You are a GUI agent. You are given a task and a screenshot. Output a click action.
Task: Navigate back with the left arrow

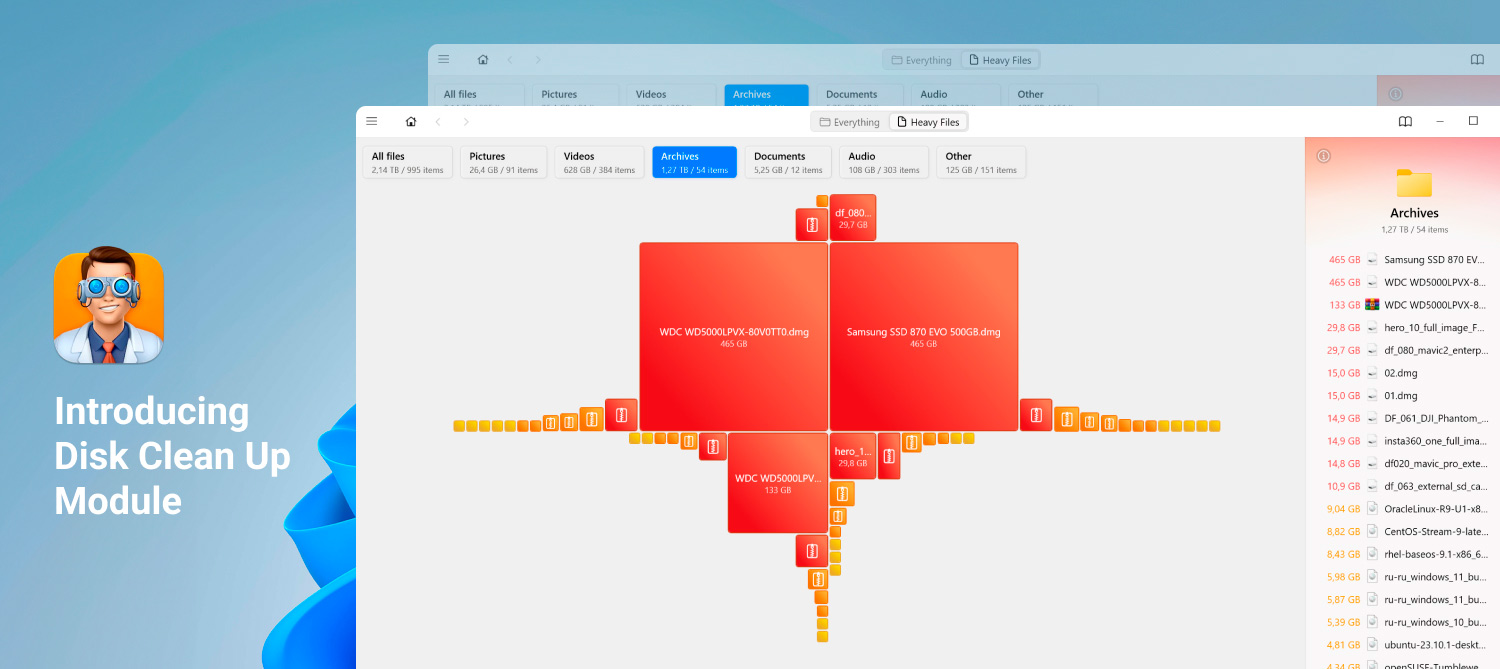[437, 122]
